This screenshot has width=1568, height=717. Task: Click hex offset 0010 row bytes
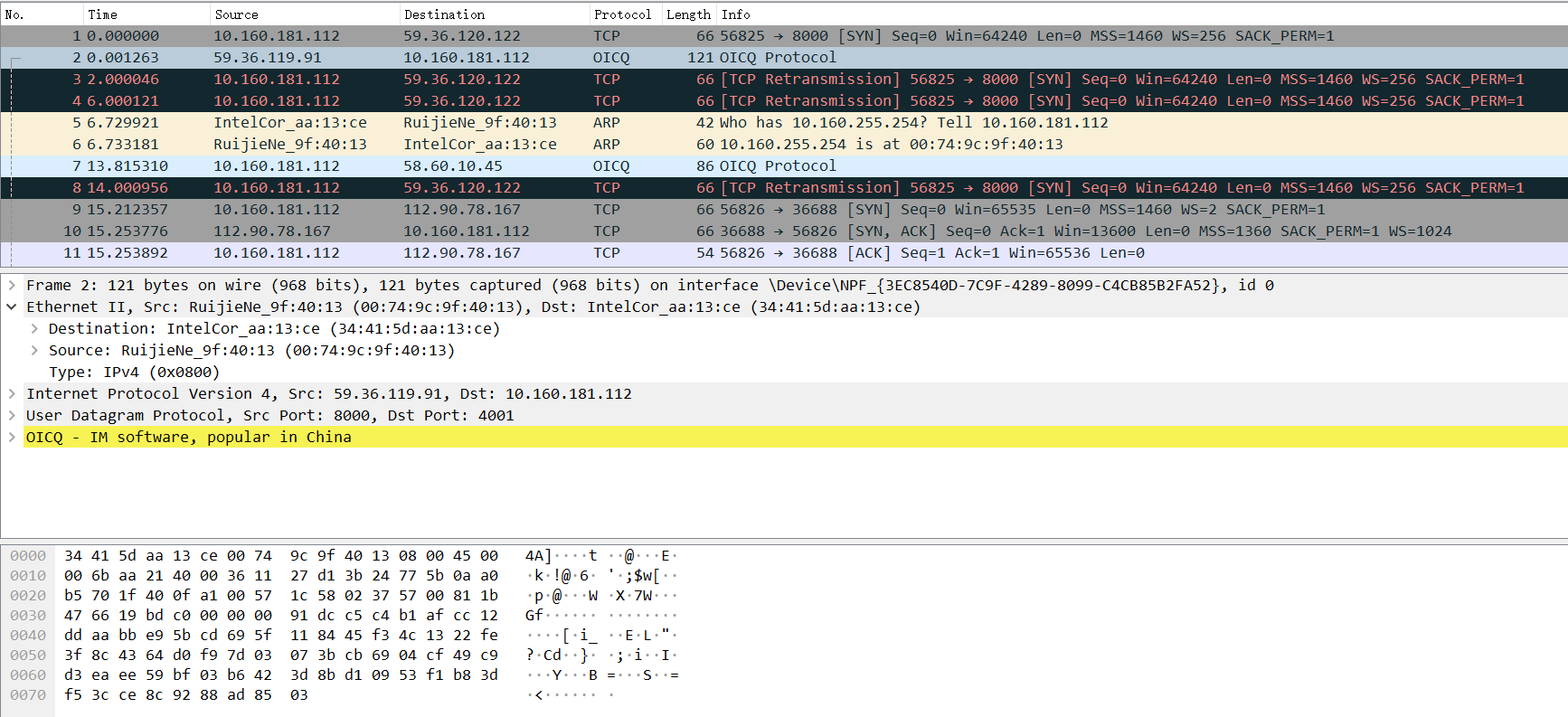tap(281, 576)
